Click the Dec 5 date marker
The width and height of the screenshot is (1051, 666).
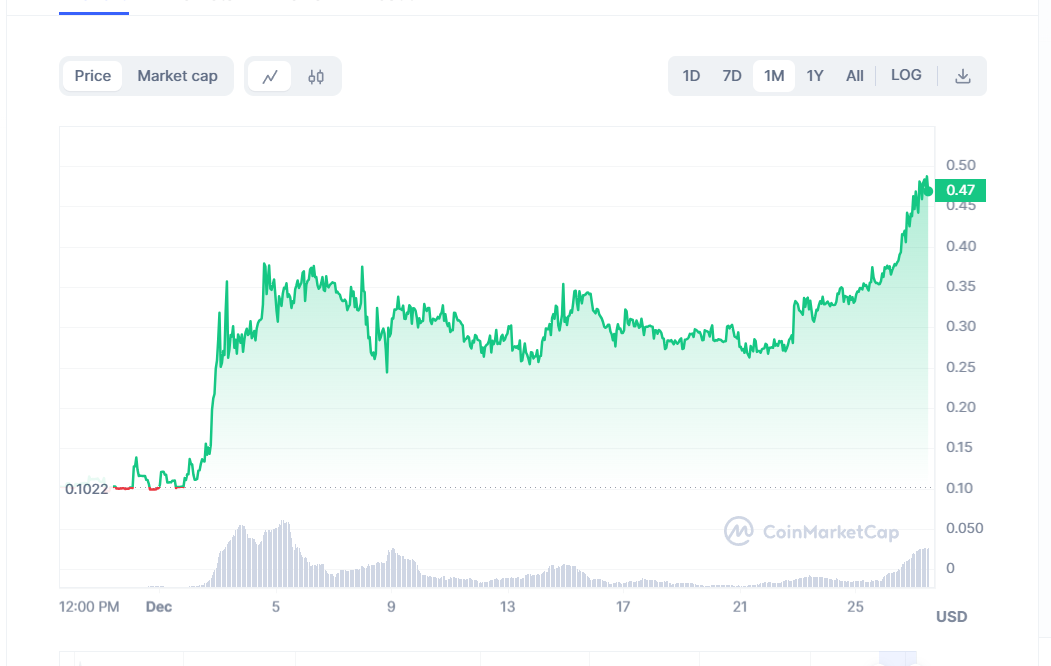click(276, 607)
